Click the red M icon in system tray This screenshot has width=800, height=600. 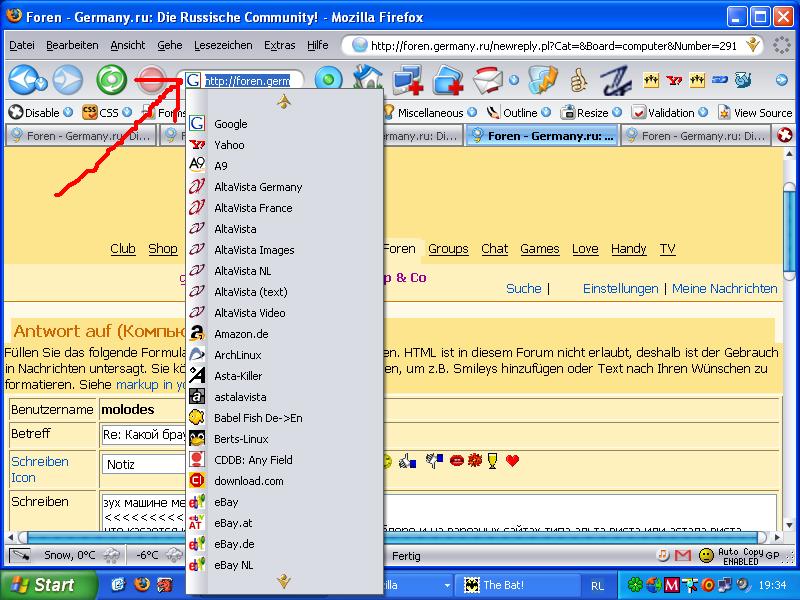pyautogui.click(x=671, y=585)
